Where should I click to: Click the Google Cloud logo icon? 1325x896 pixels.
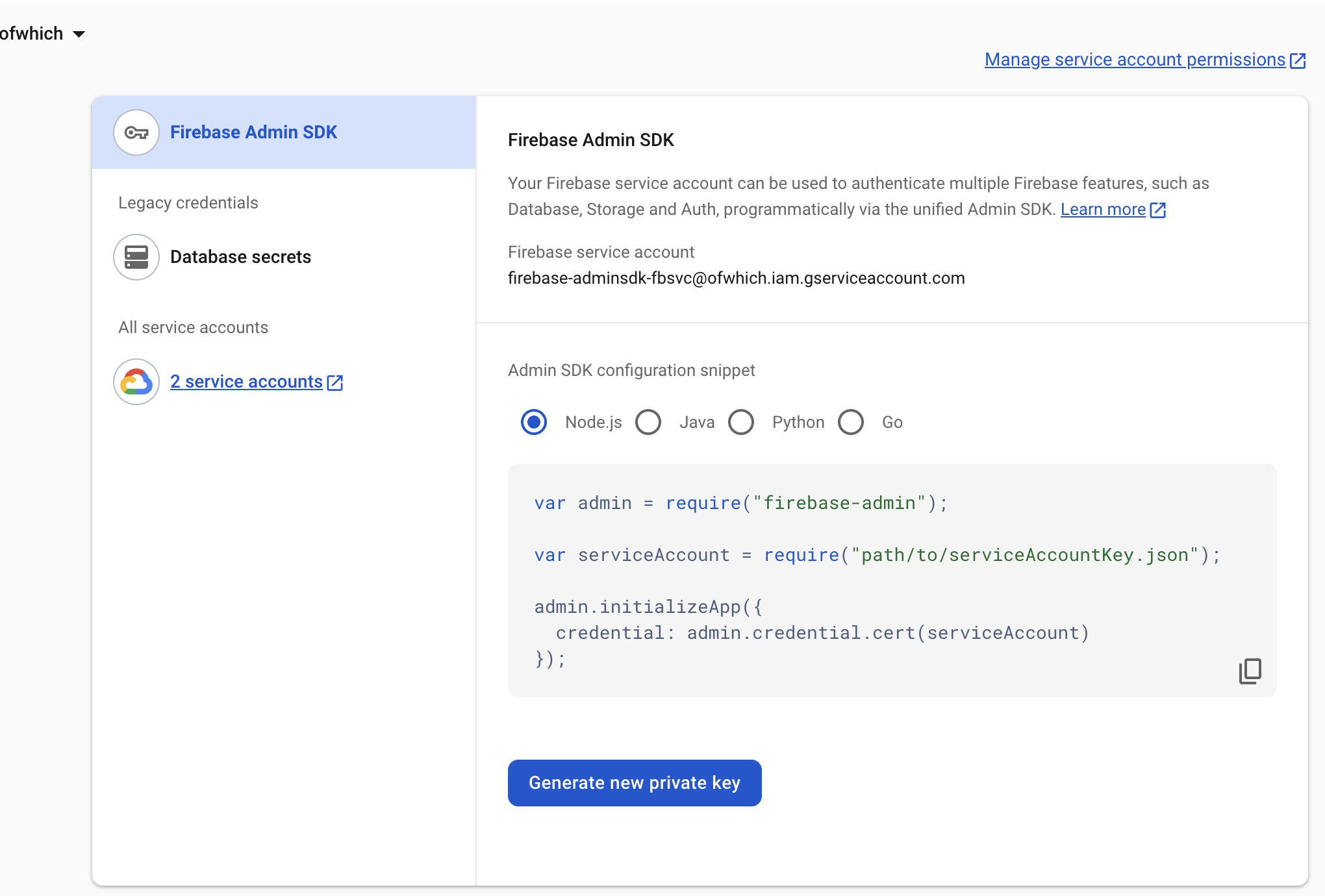tap(136, 382)
